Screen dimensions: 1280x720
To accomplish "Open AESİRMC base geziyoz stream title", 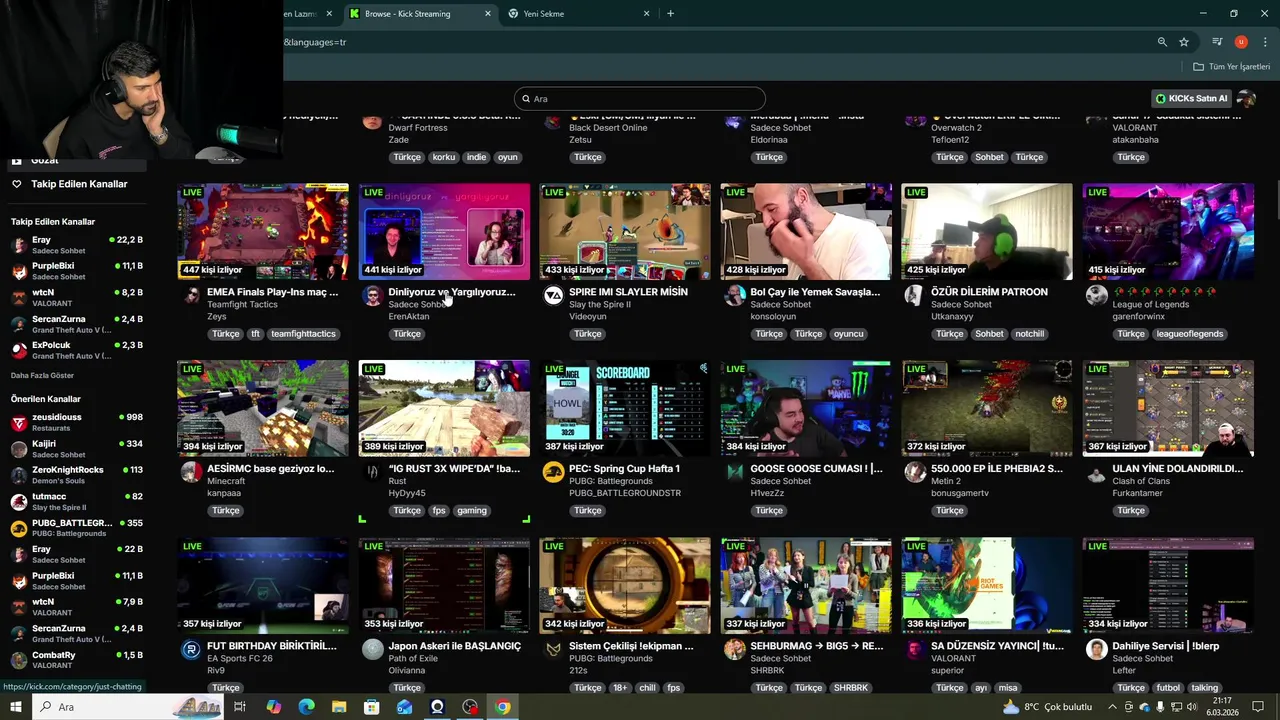I will click(x=271, y=468).
